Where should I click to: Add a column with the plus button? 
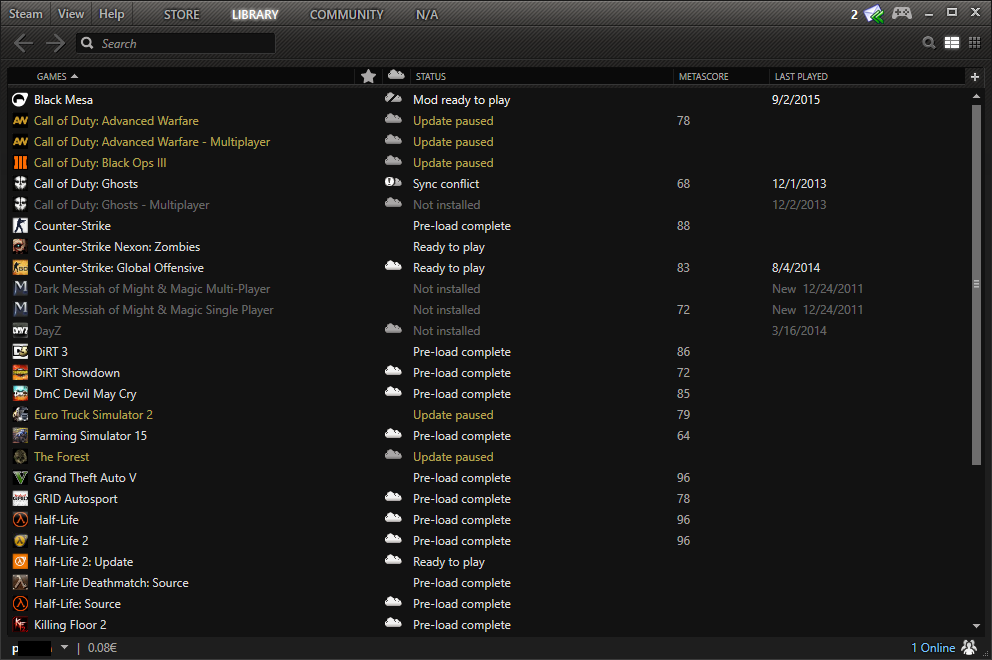pos(975,76)
